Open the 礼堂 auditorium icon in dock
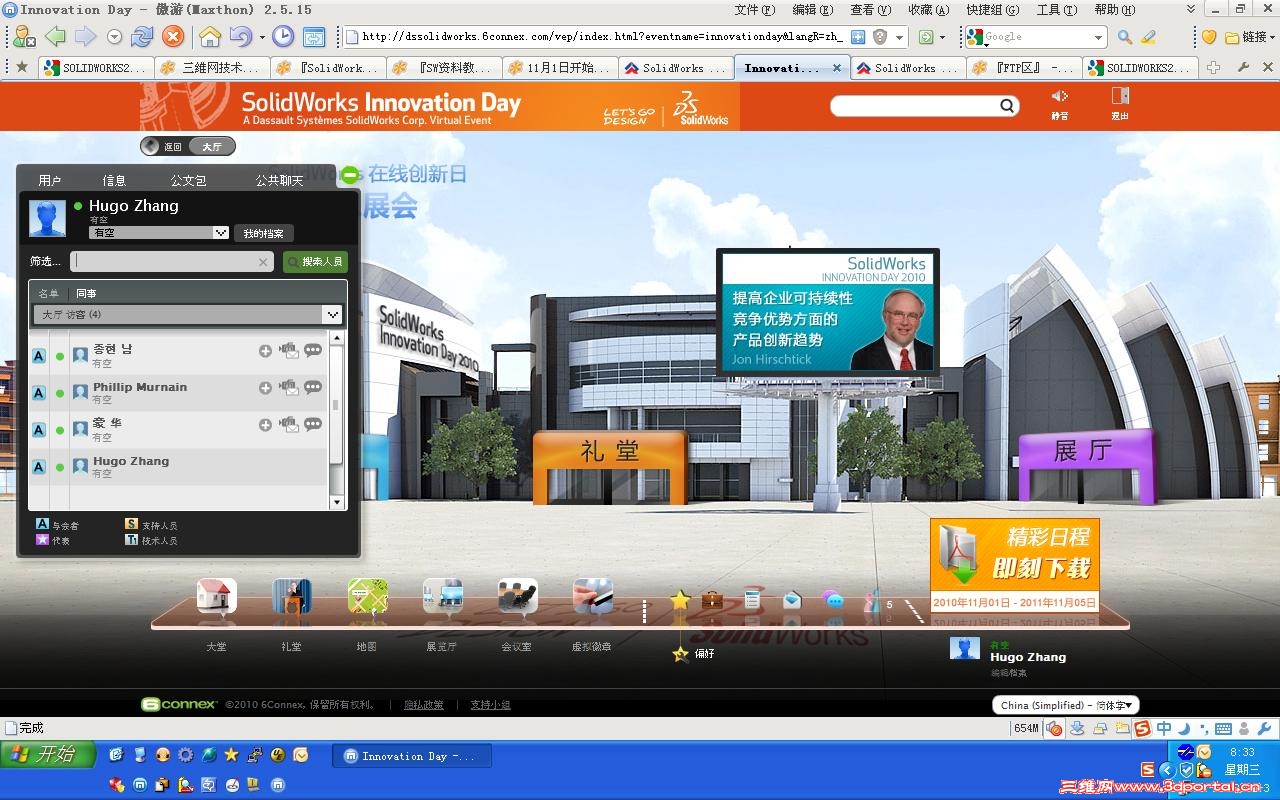The image size is (1280, 800). [x=292, y=596]
